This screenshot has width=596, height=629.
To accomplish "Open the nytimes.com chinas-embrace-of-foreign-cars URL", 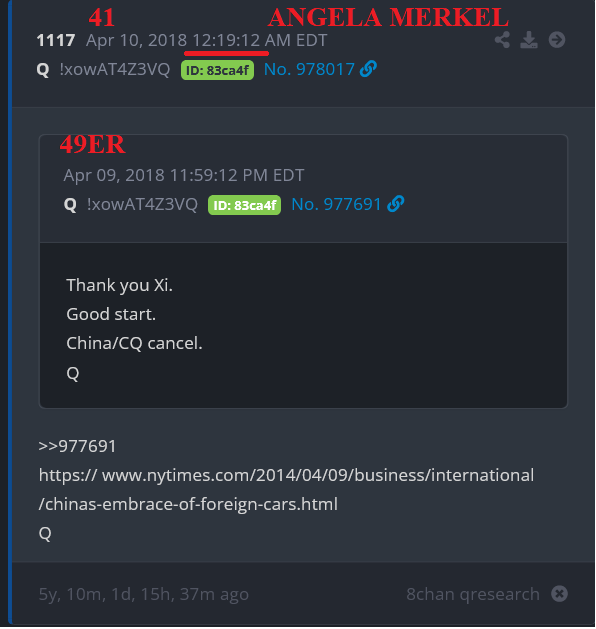I will 286,489.
